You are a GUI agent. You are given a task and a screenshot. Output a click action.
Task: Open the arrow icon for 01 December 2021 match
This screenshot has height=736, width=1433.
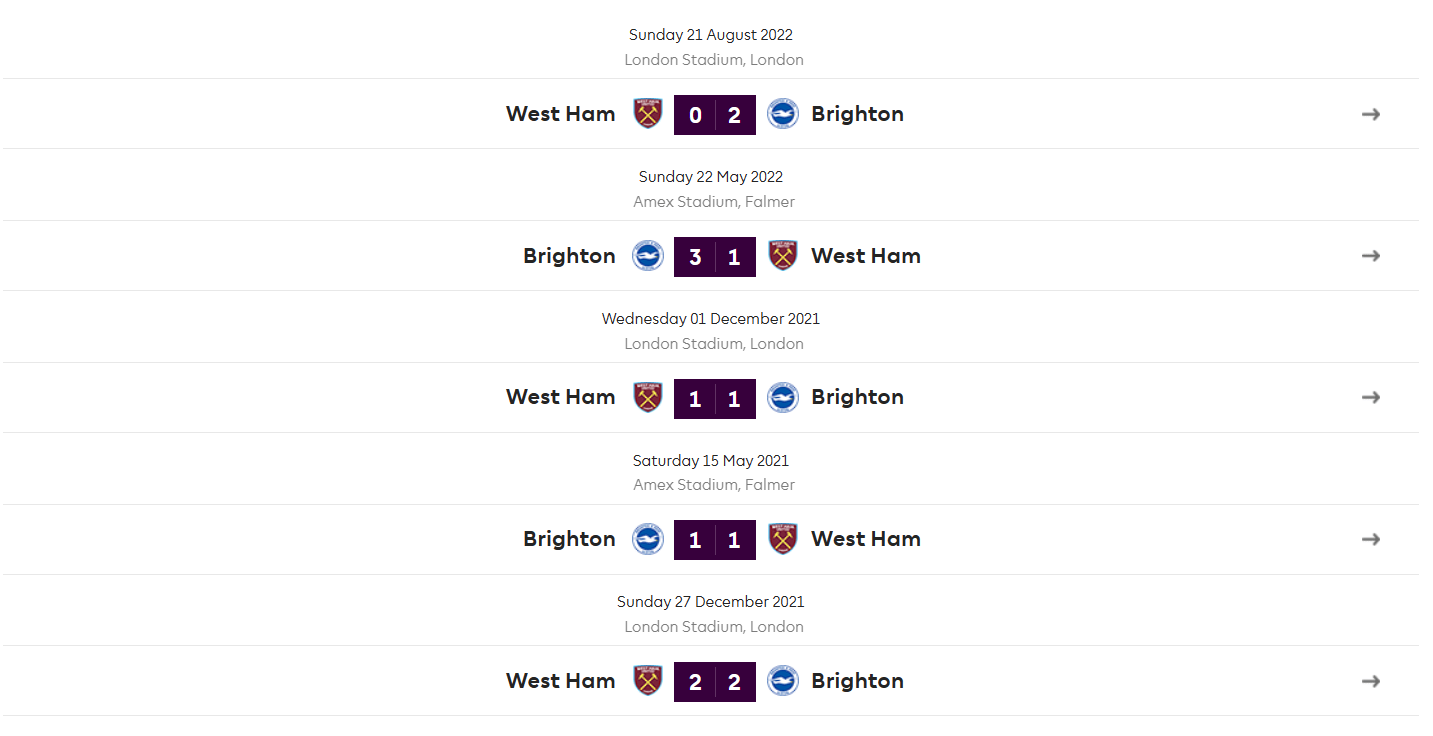tap(1371, 397)
